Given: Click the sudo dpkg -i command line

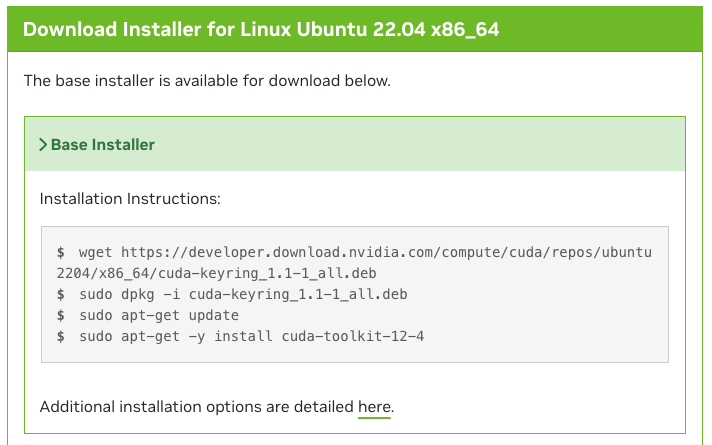Looking at the screenshot, I should 243,294.
